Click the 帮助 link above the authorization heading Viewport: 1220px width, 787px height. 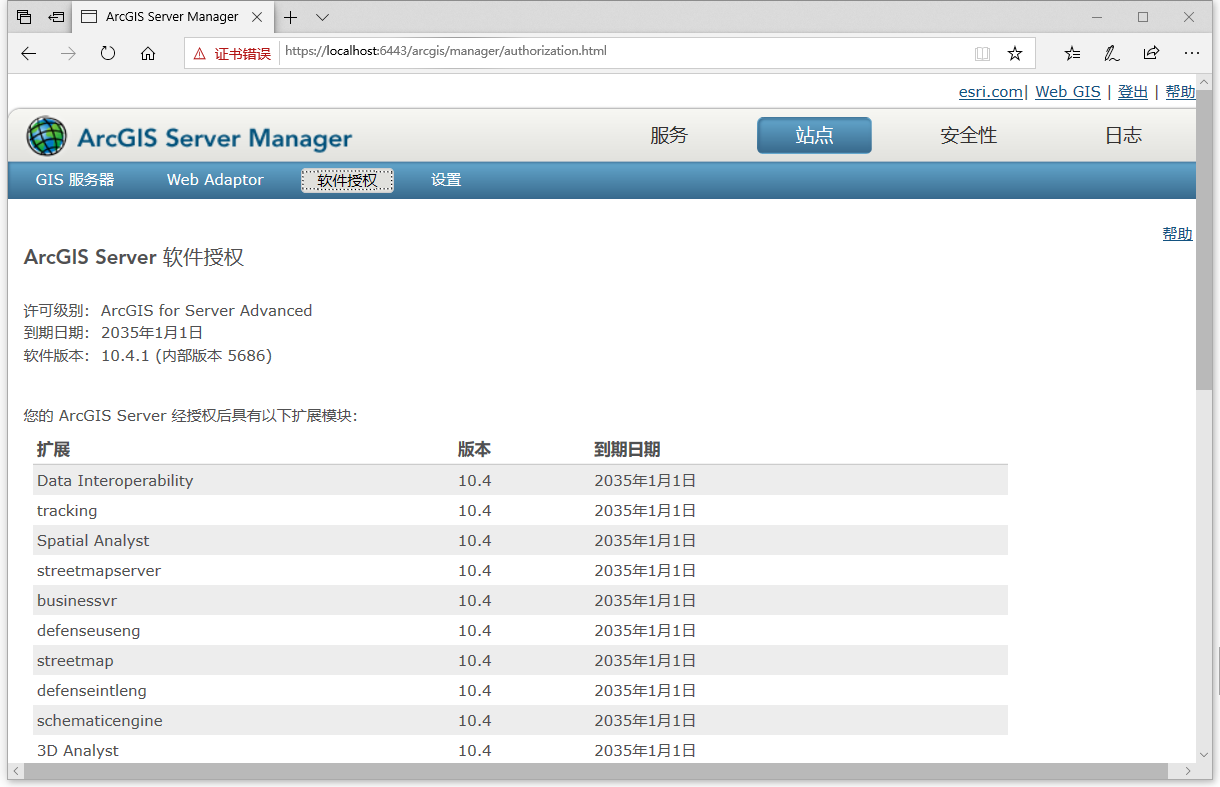(x=1177, y=234)
